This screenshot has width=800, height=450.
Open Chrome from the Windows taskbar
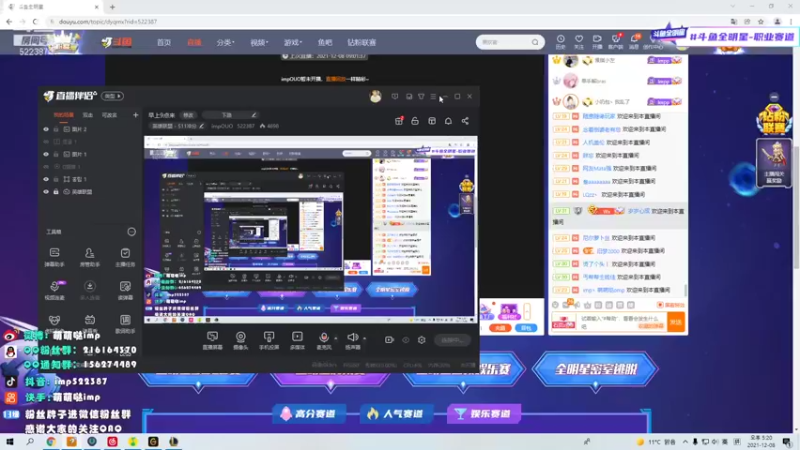(x=51, y=442)
